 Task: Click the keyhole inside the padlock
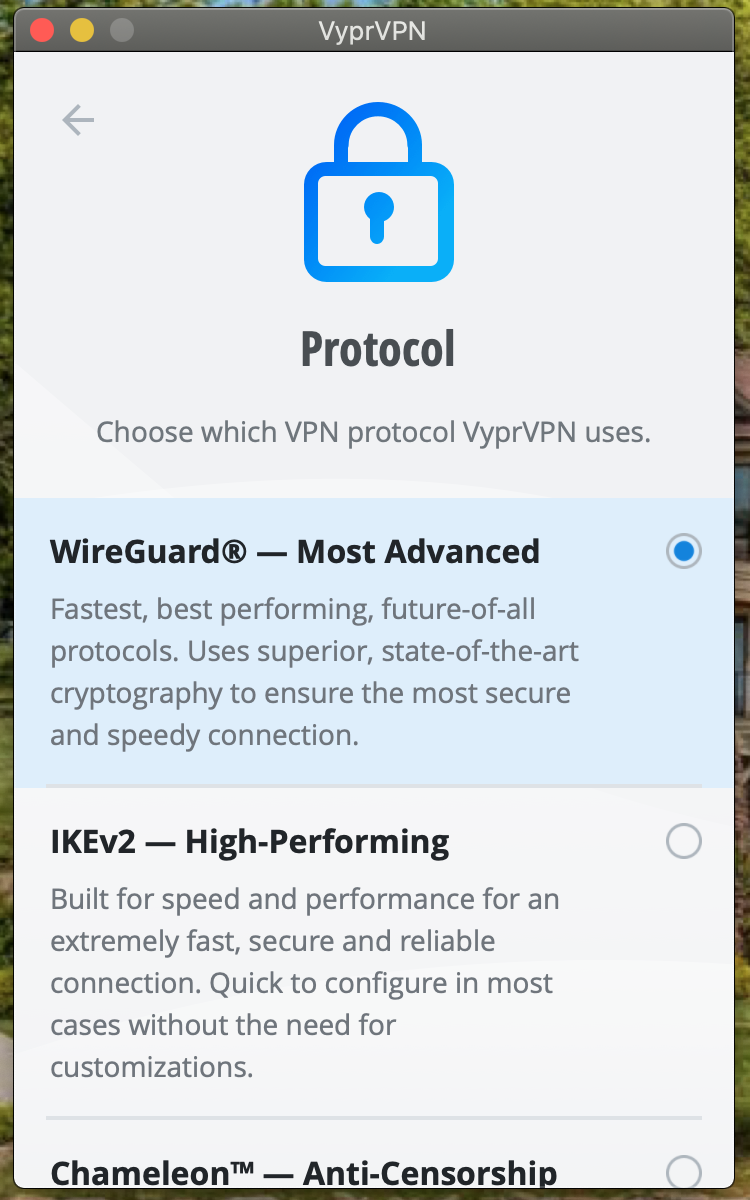pos(378,217)
